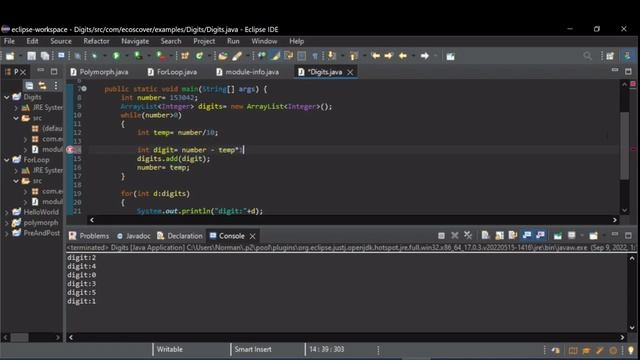
Task: Toggle Console Scroll Lock icon
Action: point(499,236)
